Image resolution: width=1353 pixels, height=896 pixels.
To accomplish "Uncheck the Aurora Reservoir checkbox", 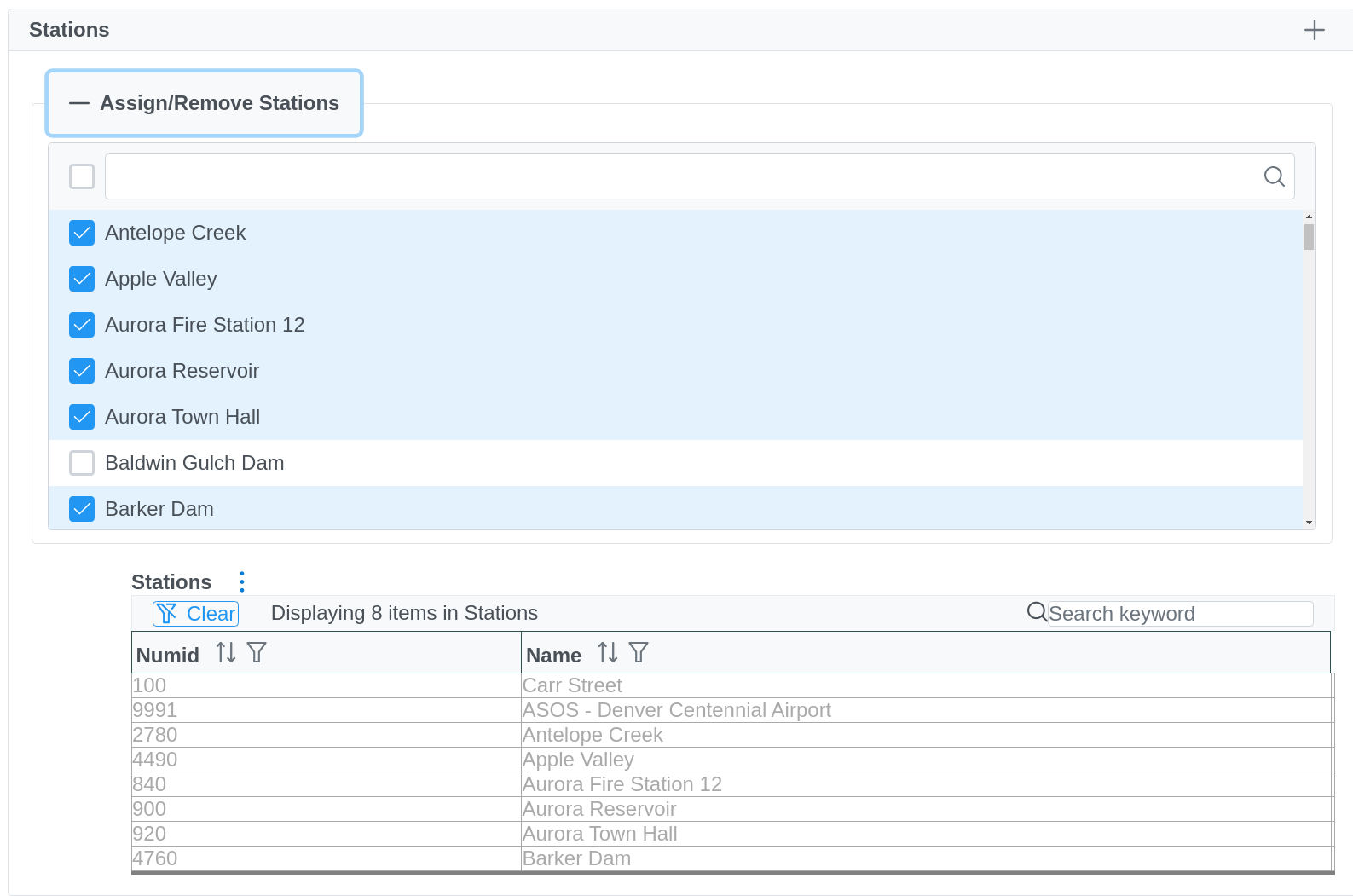I will pos(82,371).
